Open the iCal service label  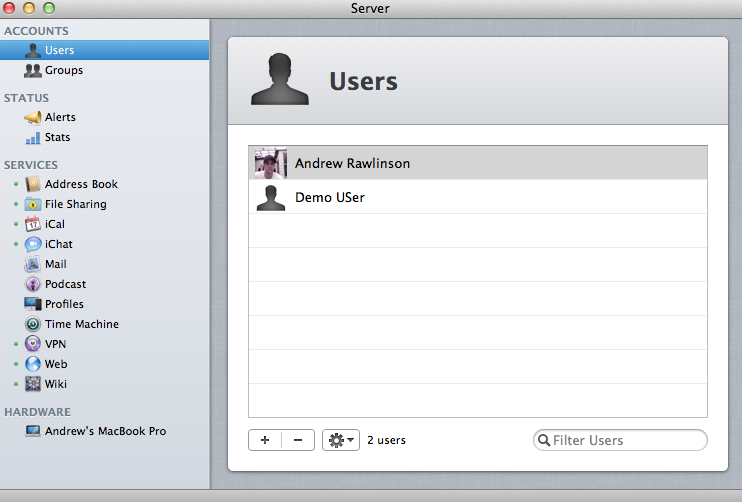[x=55, y=224]
